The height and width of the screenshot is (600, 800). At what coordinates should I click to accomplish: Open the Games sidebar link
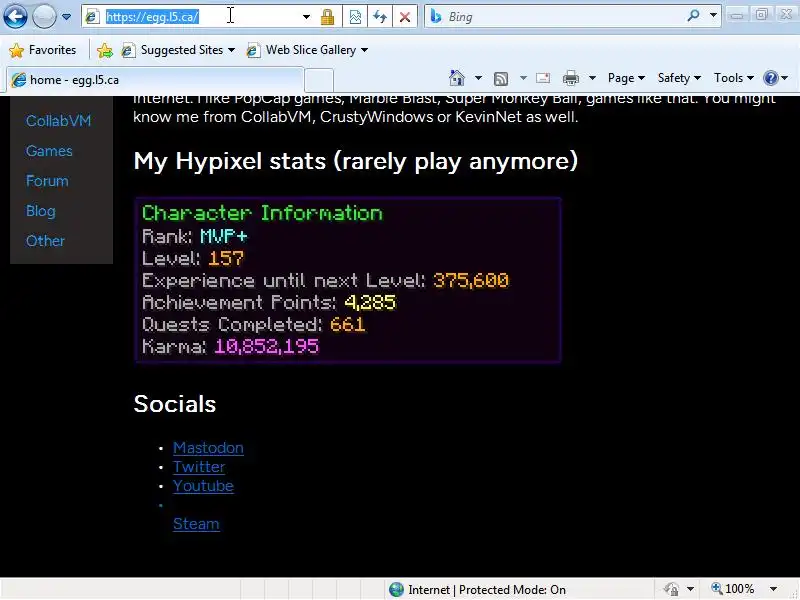point(49,151)
